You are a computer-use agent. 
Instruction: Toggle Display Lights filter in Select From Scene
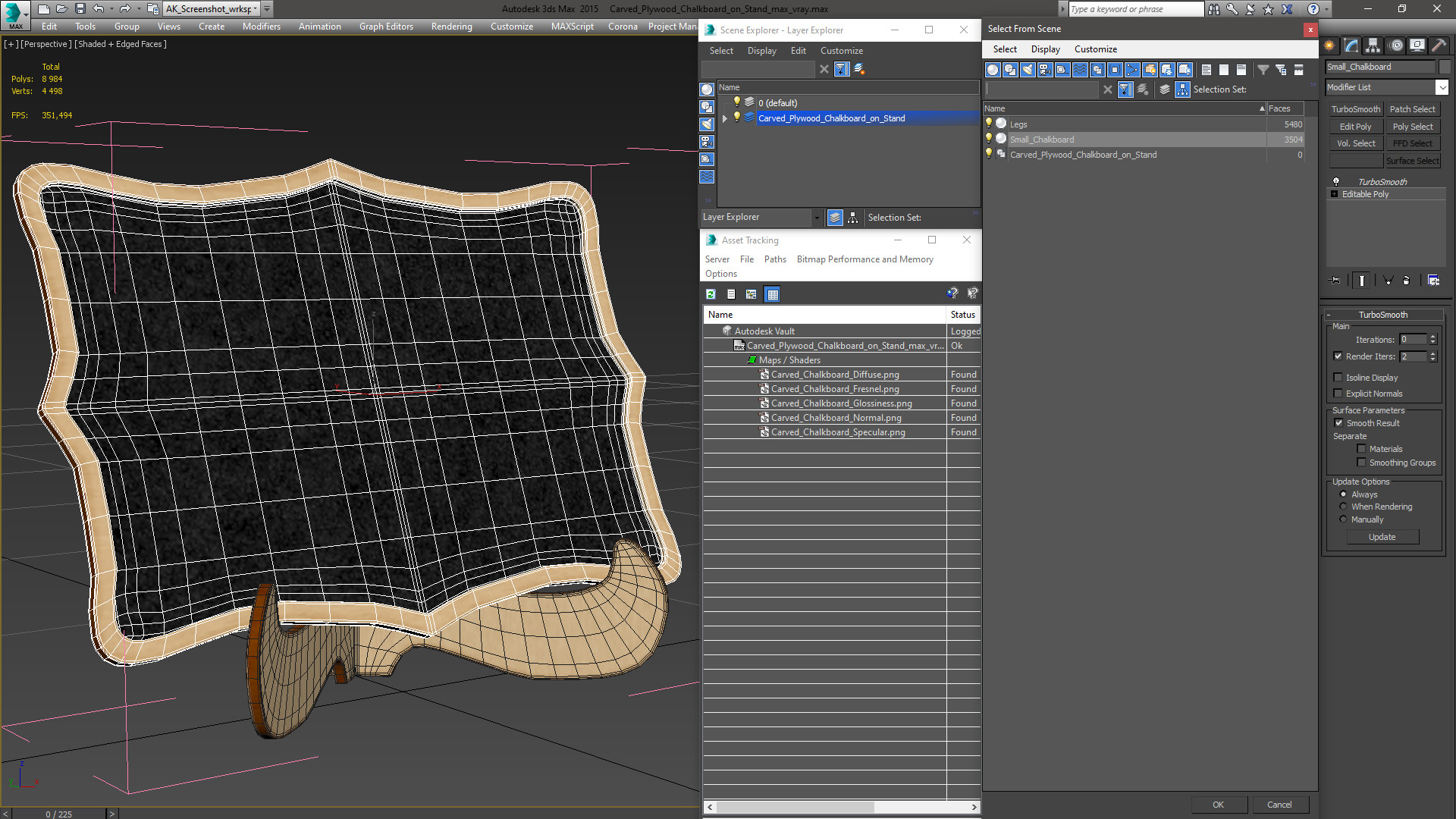coord(1028,70)
